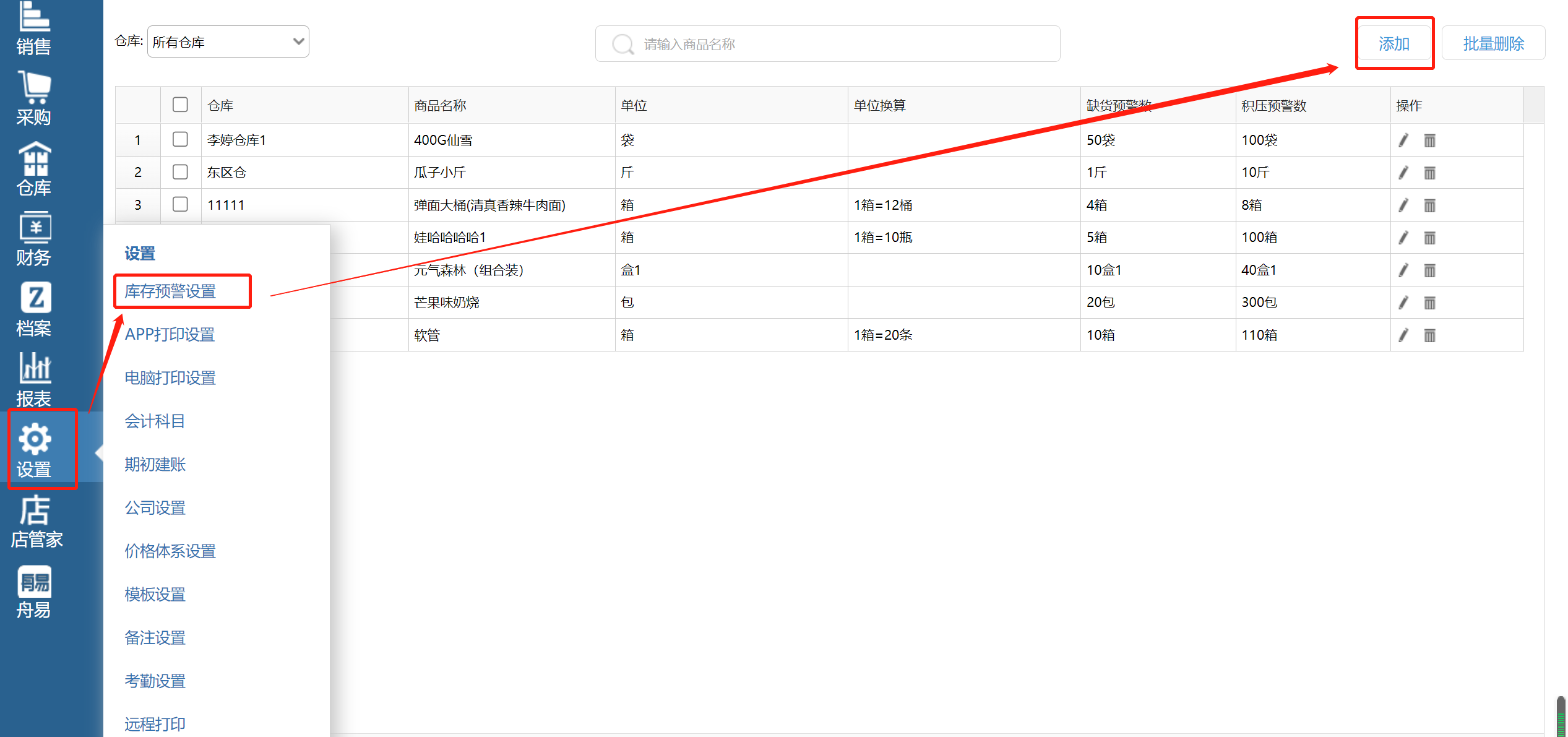Open 会计科目 menu item

pos(155,421)
